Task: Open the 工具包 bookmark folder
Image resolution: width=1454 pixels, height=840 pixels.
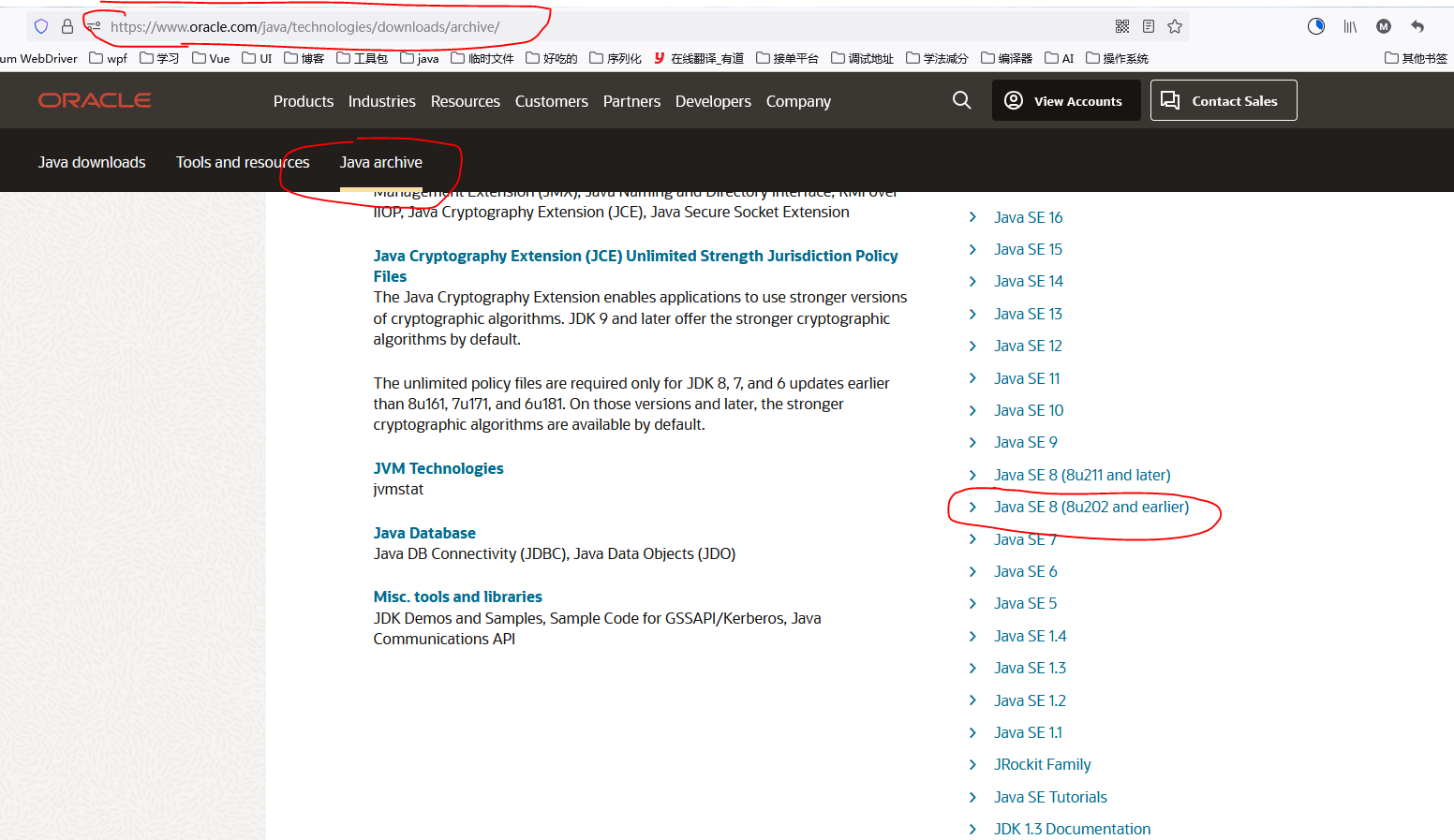Action: [363, 58]
